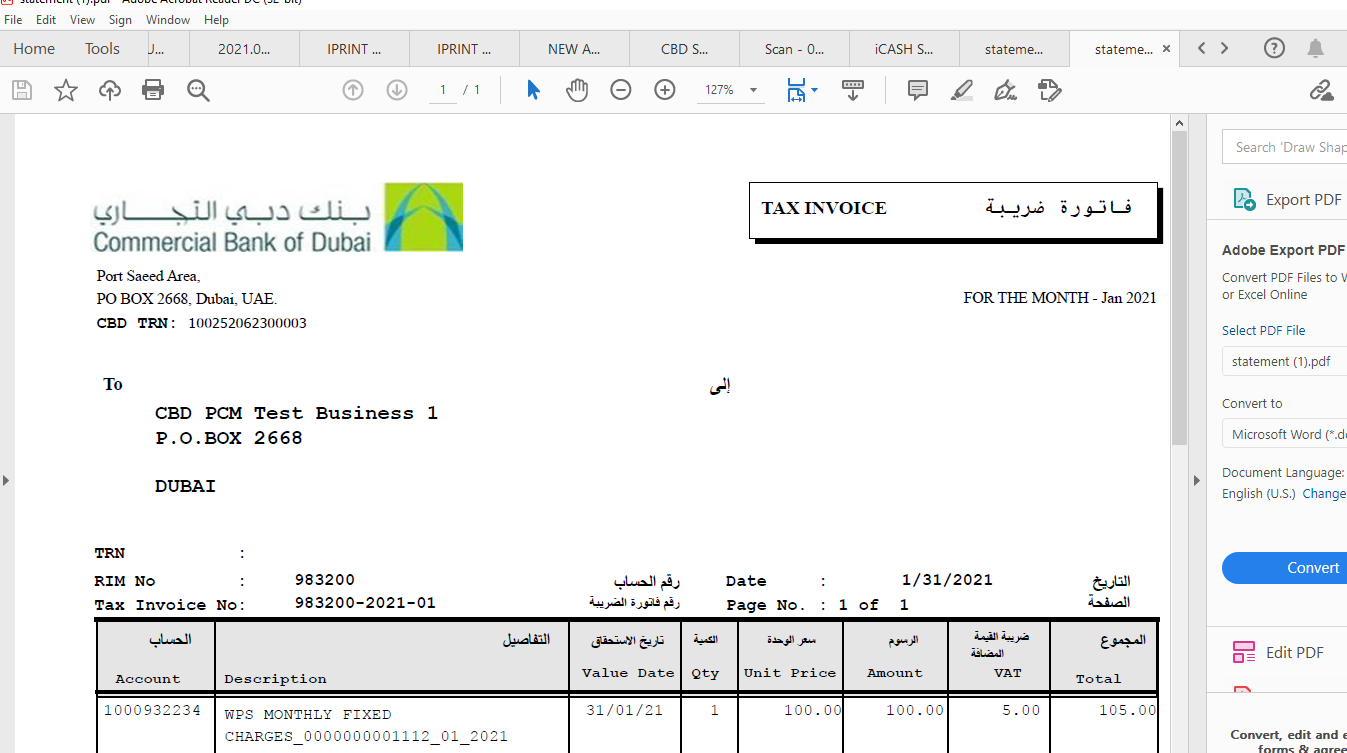The height and width of the screenshot is (753, 1347).
Task: Open the Edit PDF tool icon
Action: coord(1244,652)
